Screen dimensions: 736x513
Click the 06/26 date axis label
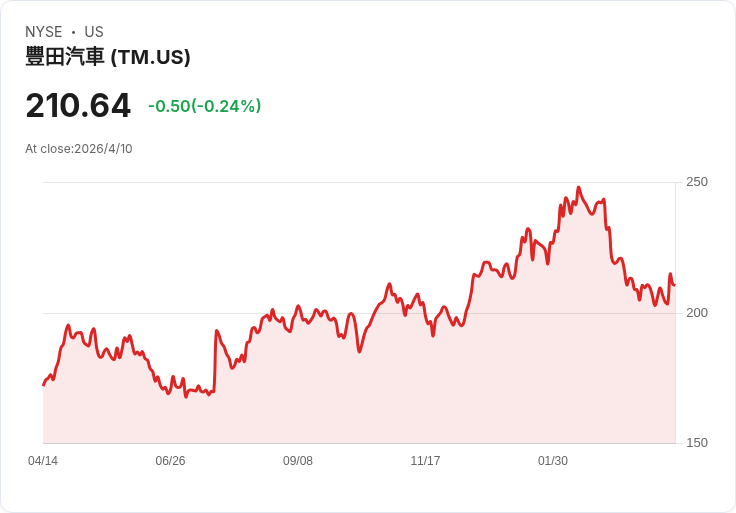[x=170, y=461]
